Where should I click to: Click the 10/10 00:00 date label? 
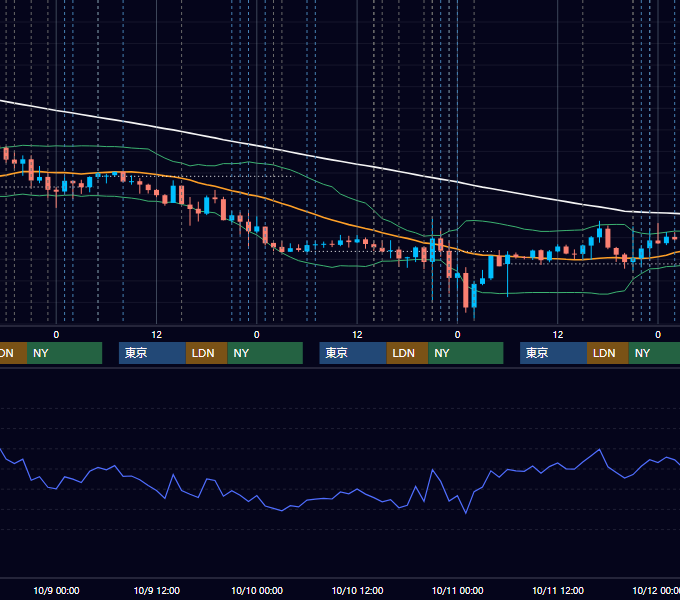257,590
